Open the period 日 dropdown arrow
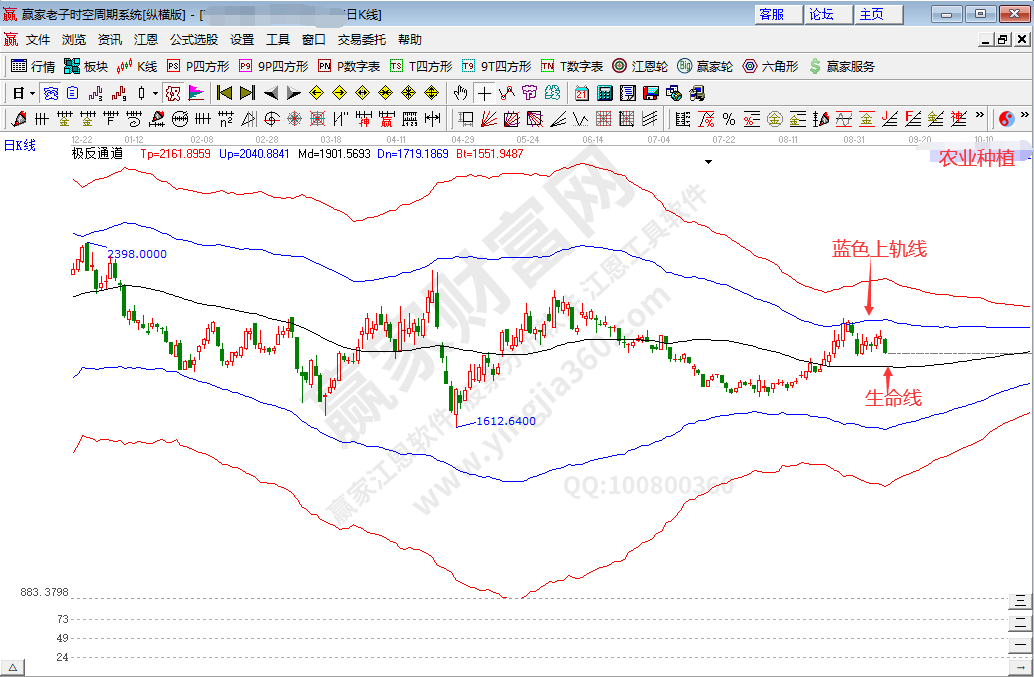This screenshot has height=677, width=1034. [32, 93]
